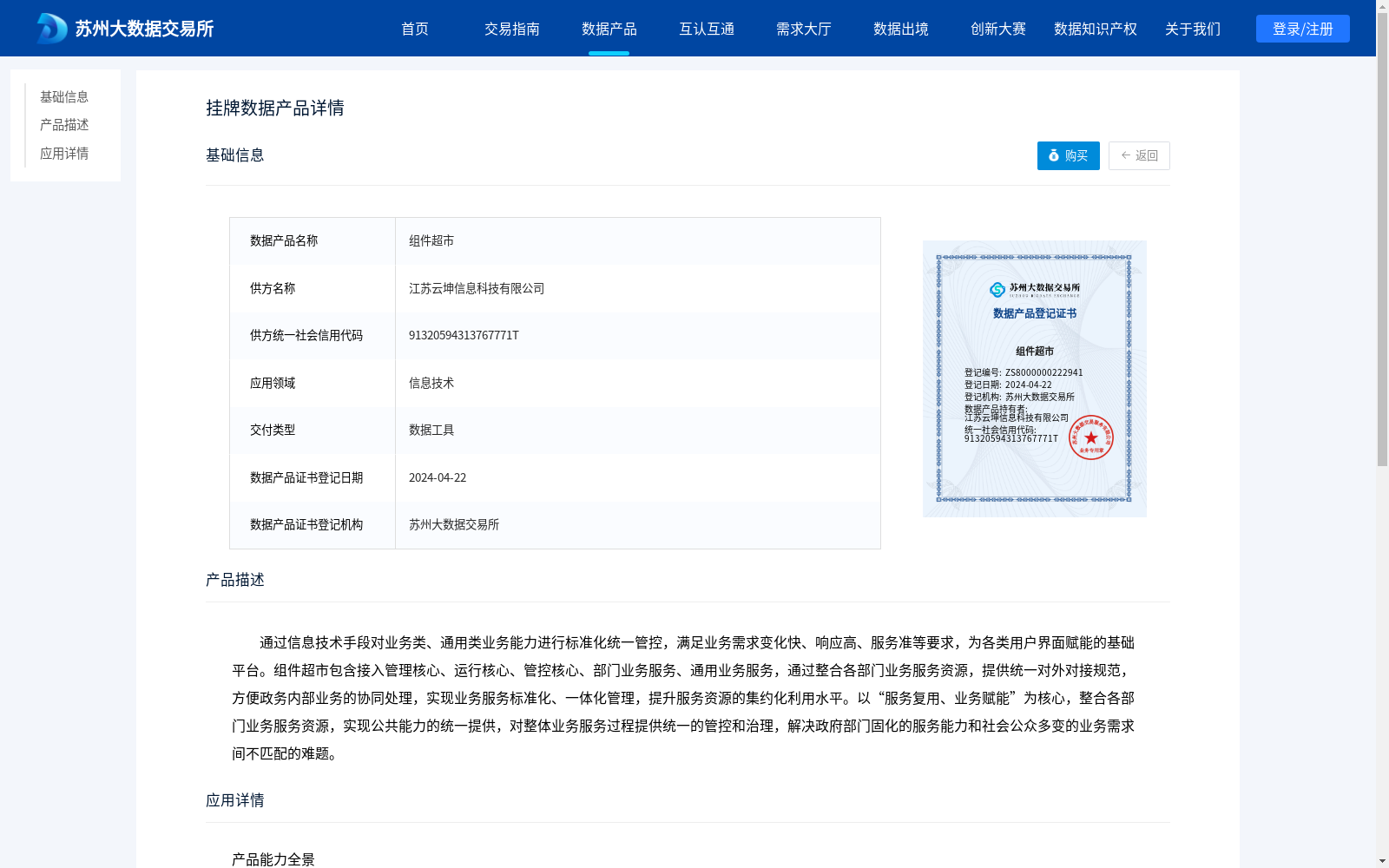Click the 返回 button
Viewport: 1389px width, 868px height.
click(x=1139, y=155)
